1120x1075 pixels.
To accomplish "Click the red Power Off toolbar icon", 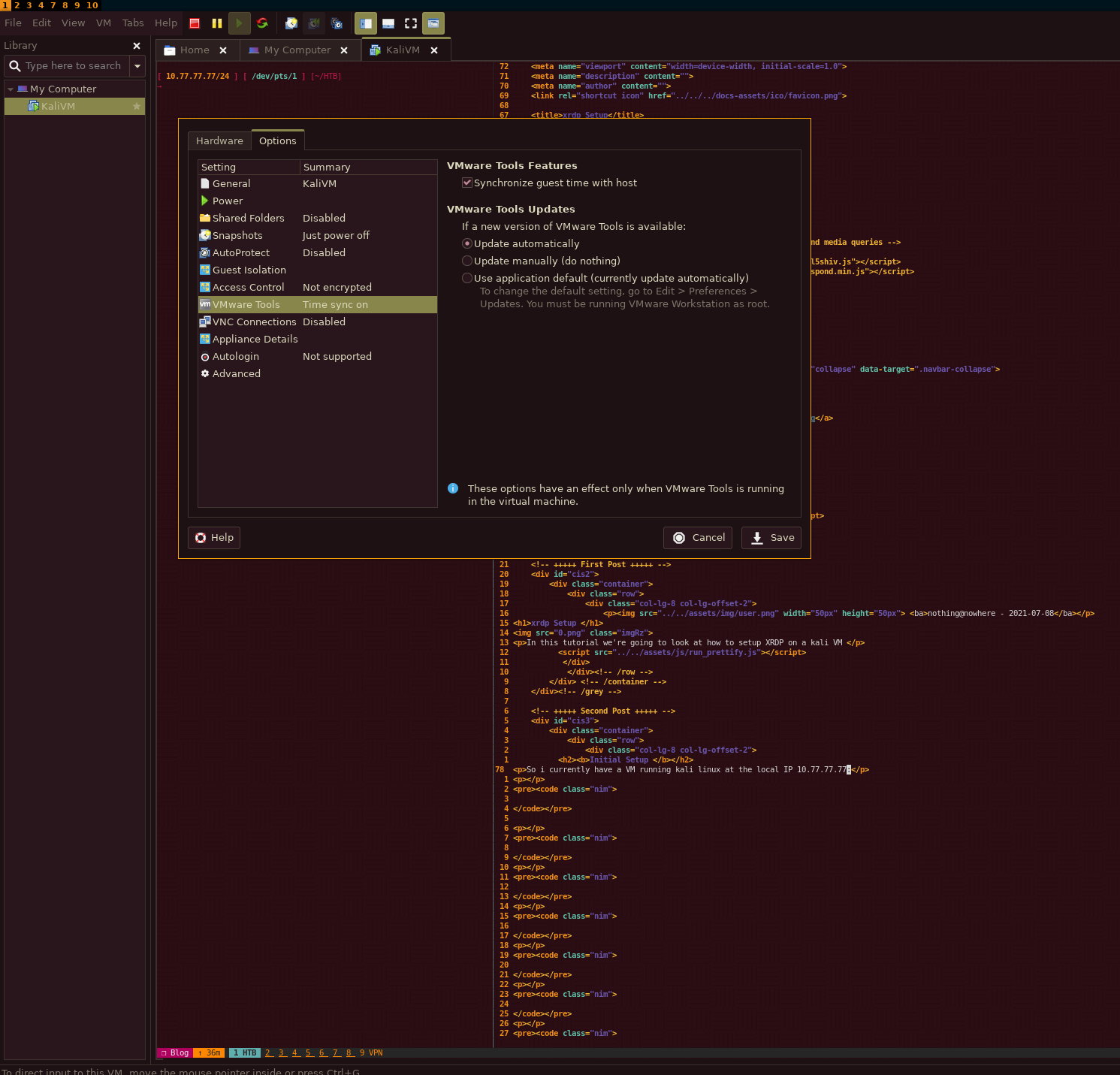I will point(195,23).
